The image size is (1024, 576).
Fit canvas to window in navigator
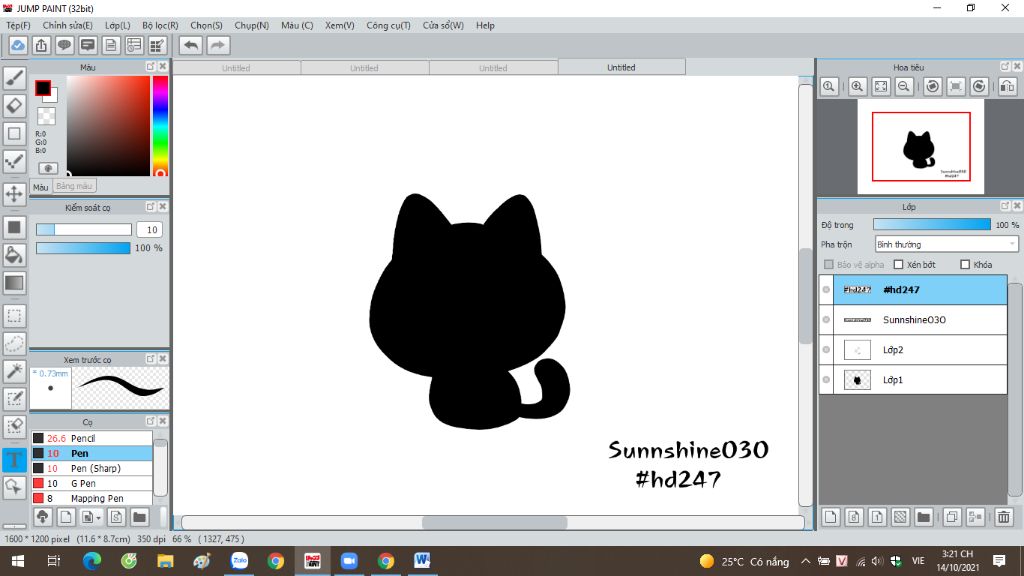pos(881,86)
